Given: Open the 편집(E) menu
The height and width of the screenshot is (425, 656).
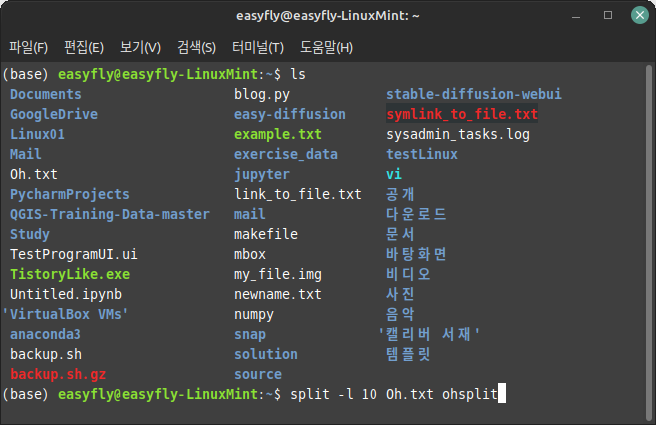Looking at the screenshot, I should click(84, 47).
